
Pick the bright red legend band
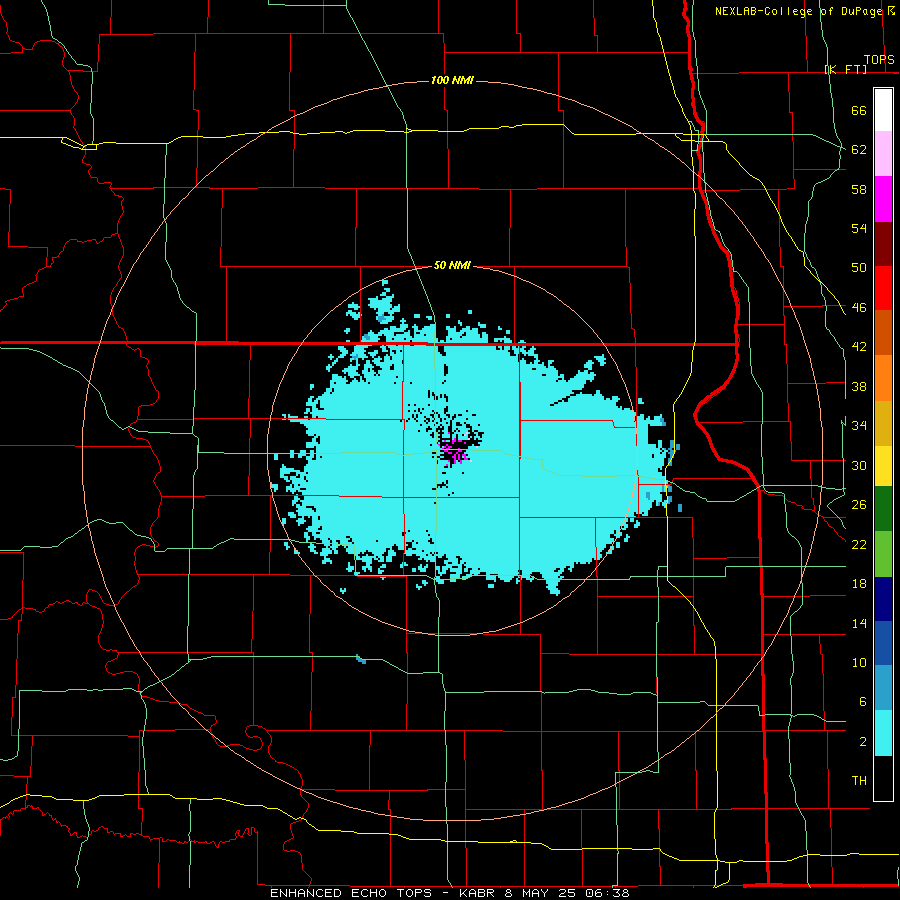[x=883, y=288]
